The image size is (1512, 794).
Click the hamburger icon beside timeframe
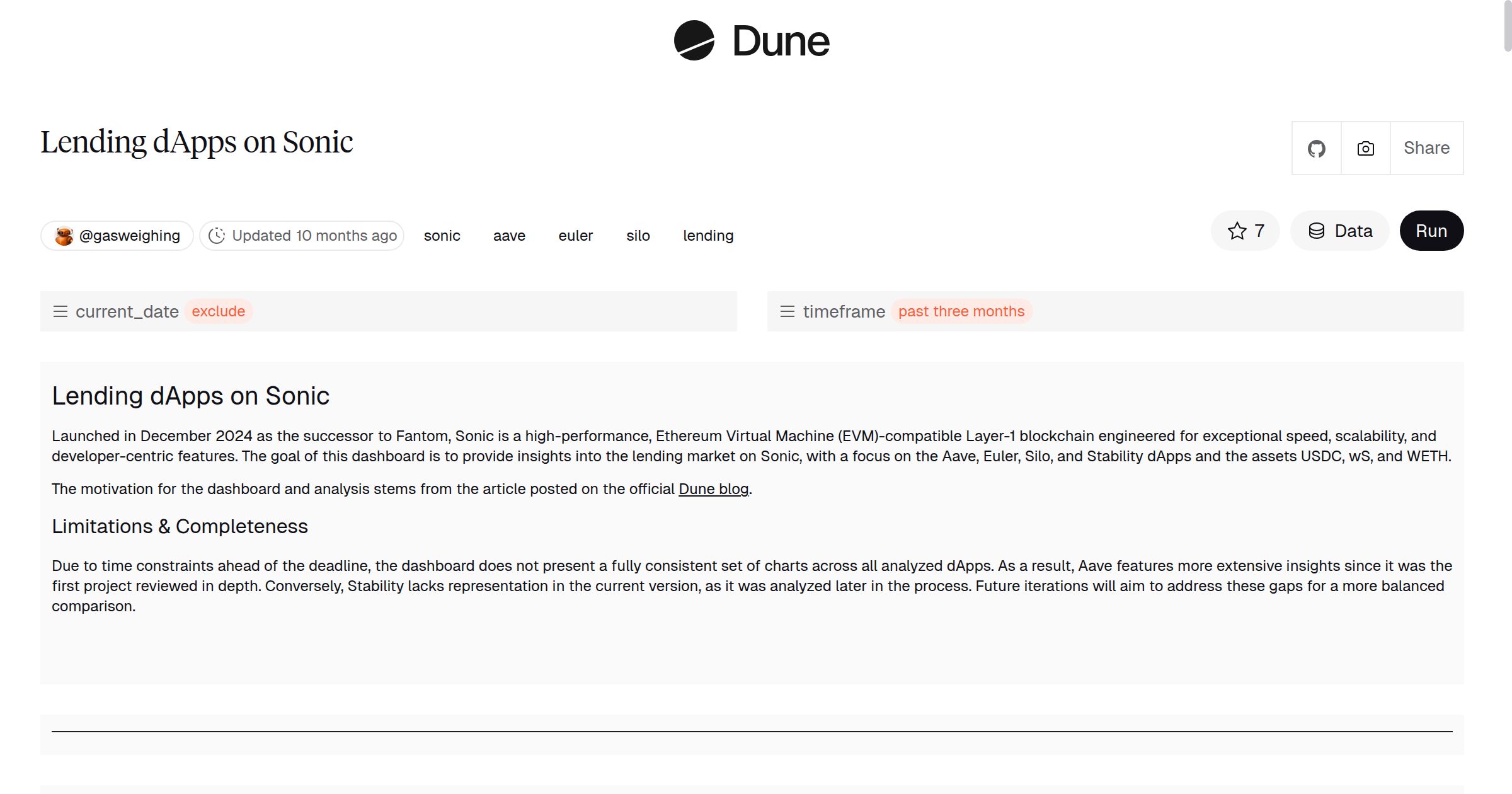[x=787, y=311]
